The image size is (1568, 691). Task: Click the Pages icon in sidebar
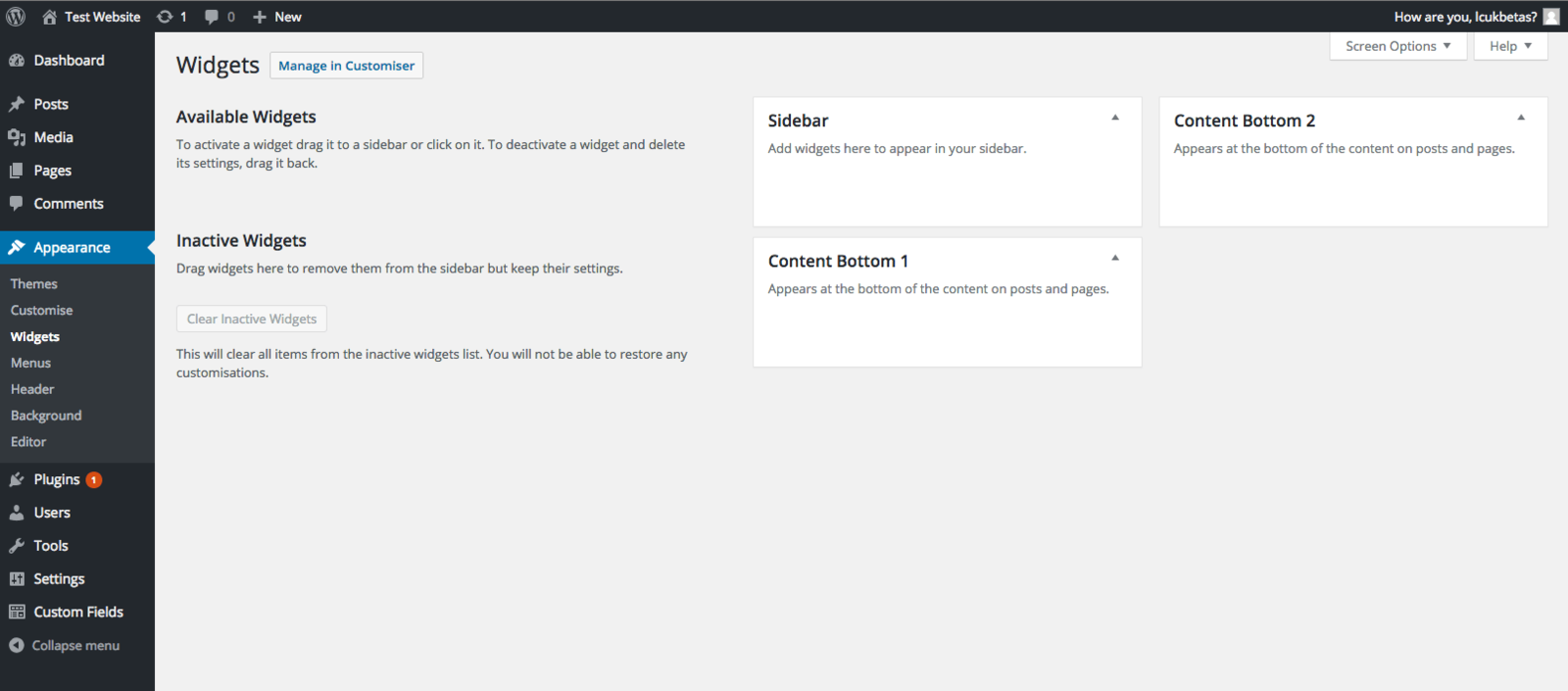point(17,171)
